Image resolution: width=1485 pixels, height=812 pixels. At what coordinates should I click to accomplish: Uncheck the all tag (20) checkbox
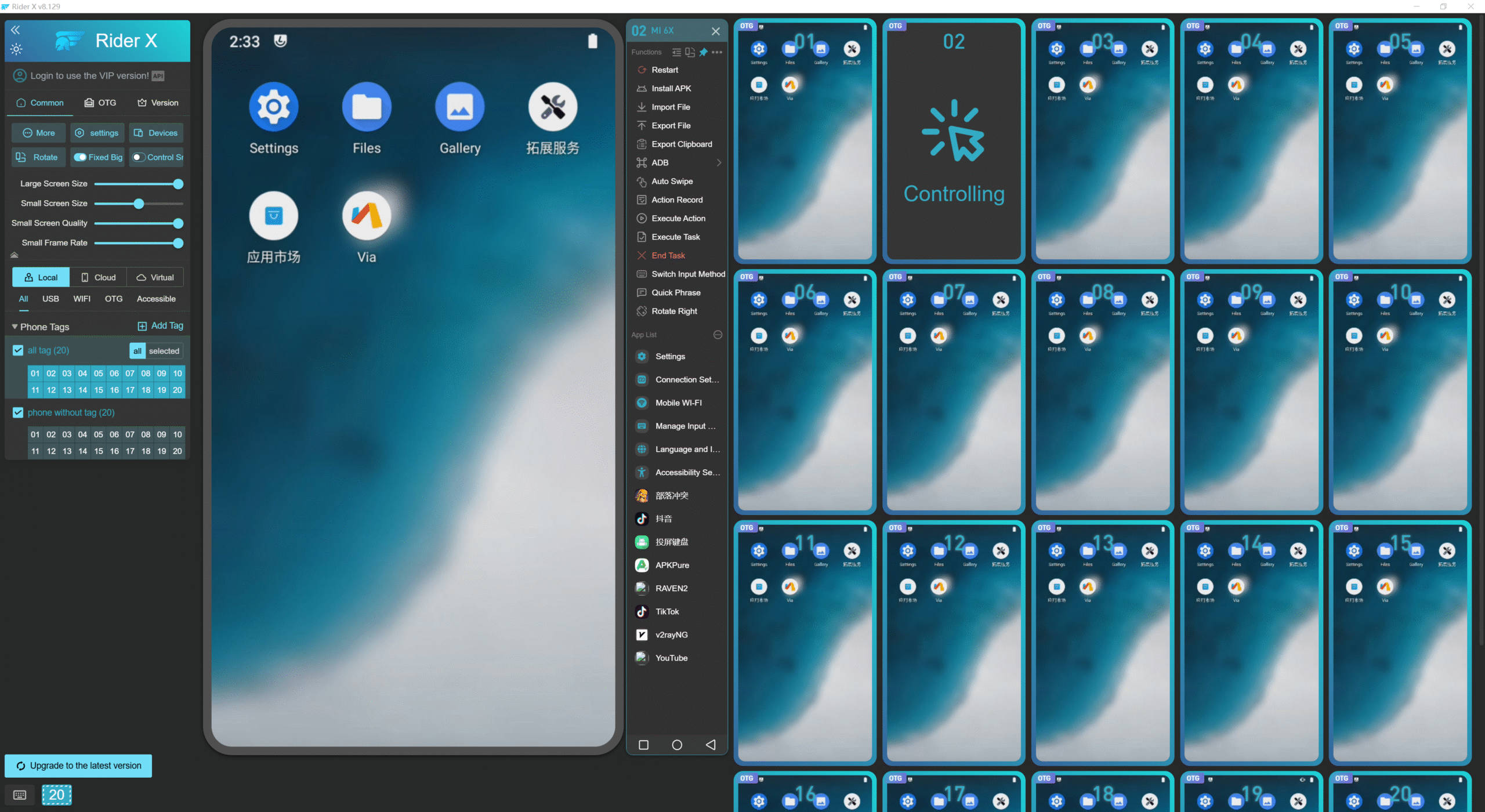click(x=18, y=350)
